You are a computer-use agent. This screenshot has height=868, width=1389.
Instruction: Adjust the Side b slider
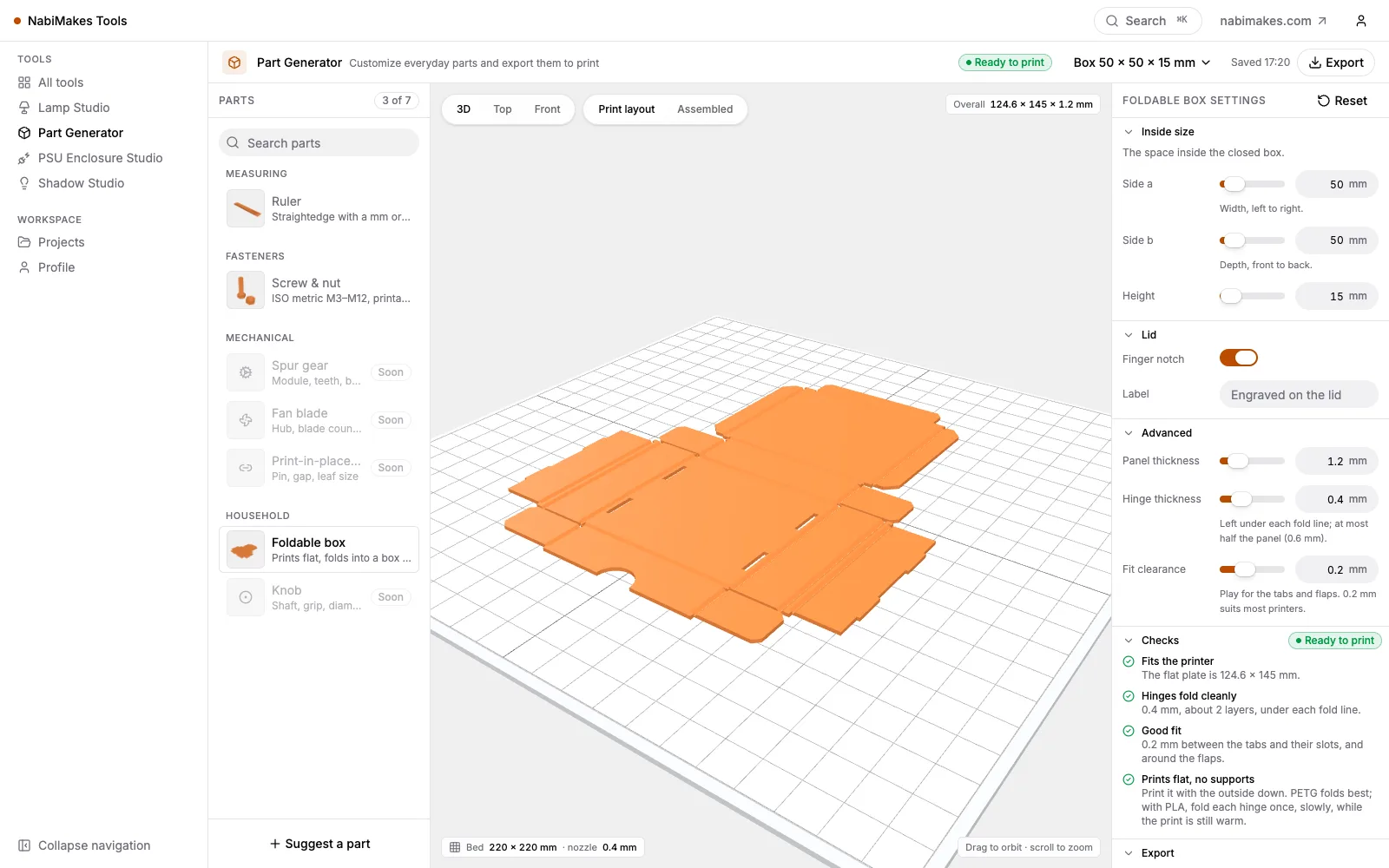tap(1252, 240)
